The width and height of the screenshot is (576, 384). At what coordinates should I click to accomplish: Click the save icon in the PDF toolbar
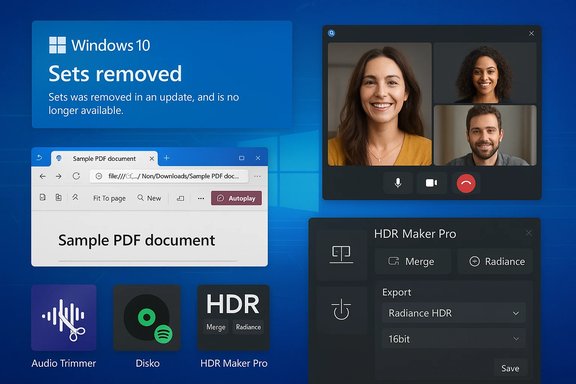(x=43, y=197)
